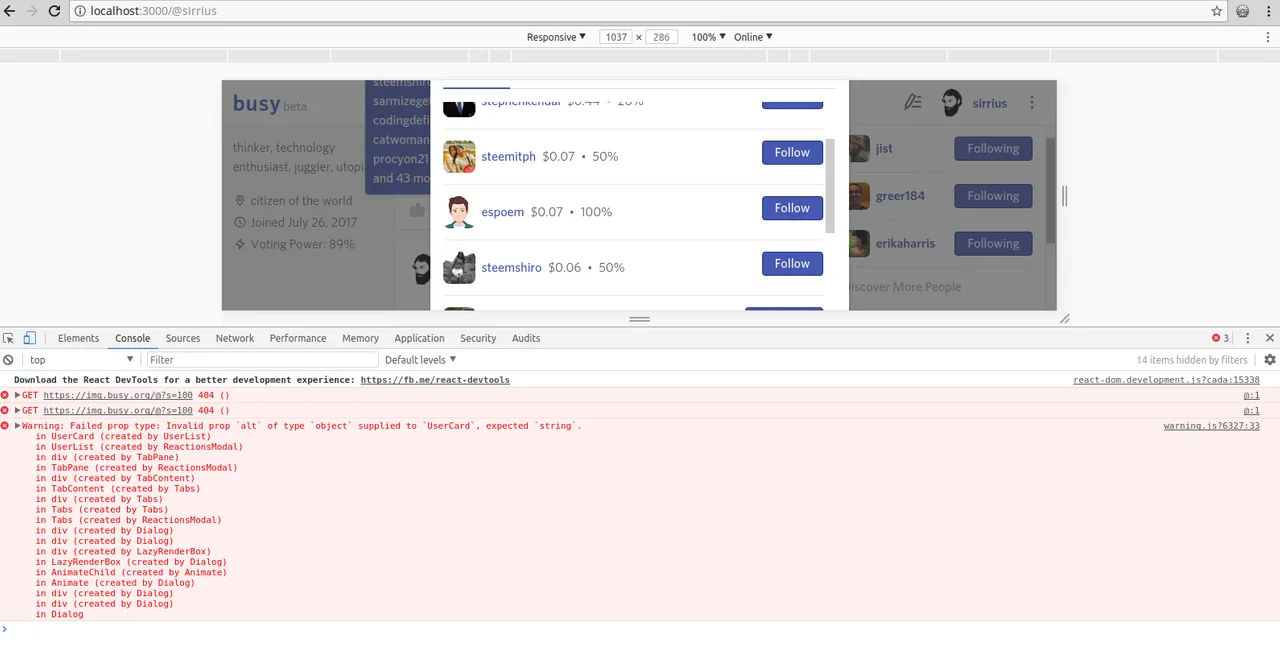This screenshot has width=1280, height=647.
Task: Open the Default levels dropdown
Action: (420, 360)
